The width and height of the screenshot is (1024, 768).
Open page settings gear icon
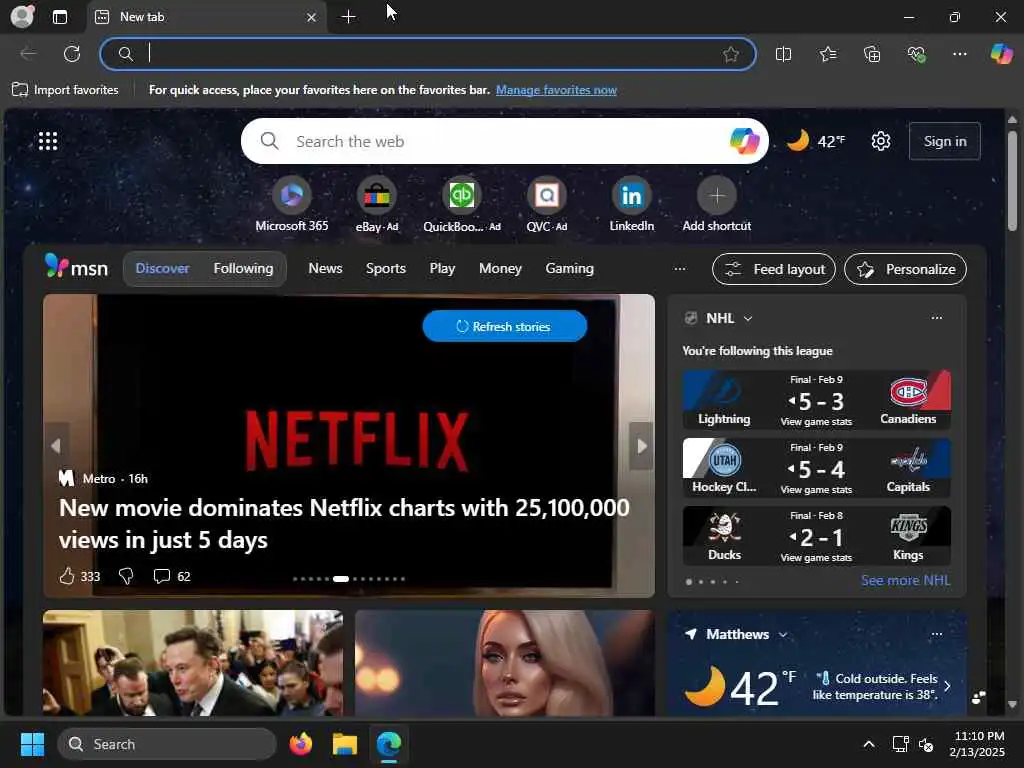pyautogui.click(x=880, y=141)
